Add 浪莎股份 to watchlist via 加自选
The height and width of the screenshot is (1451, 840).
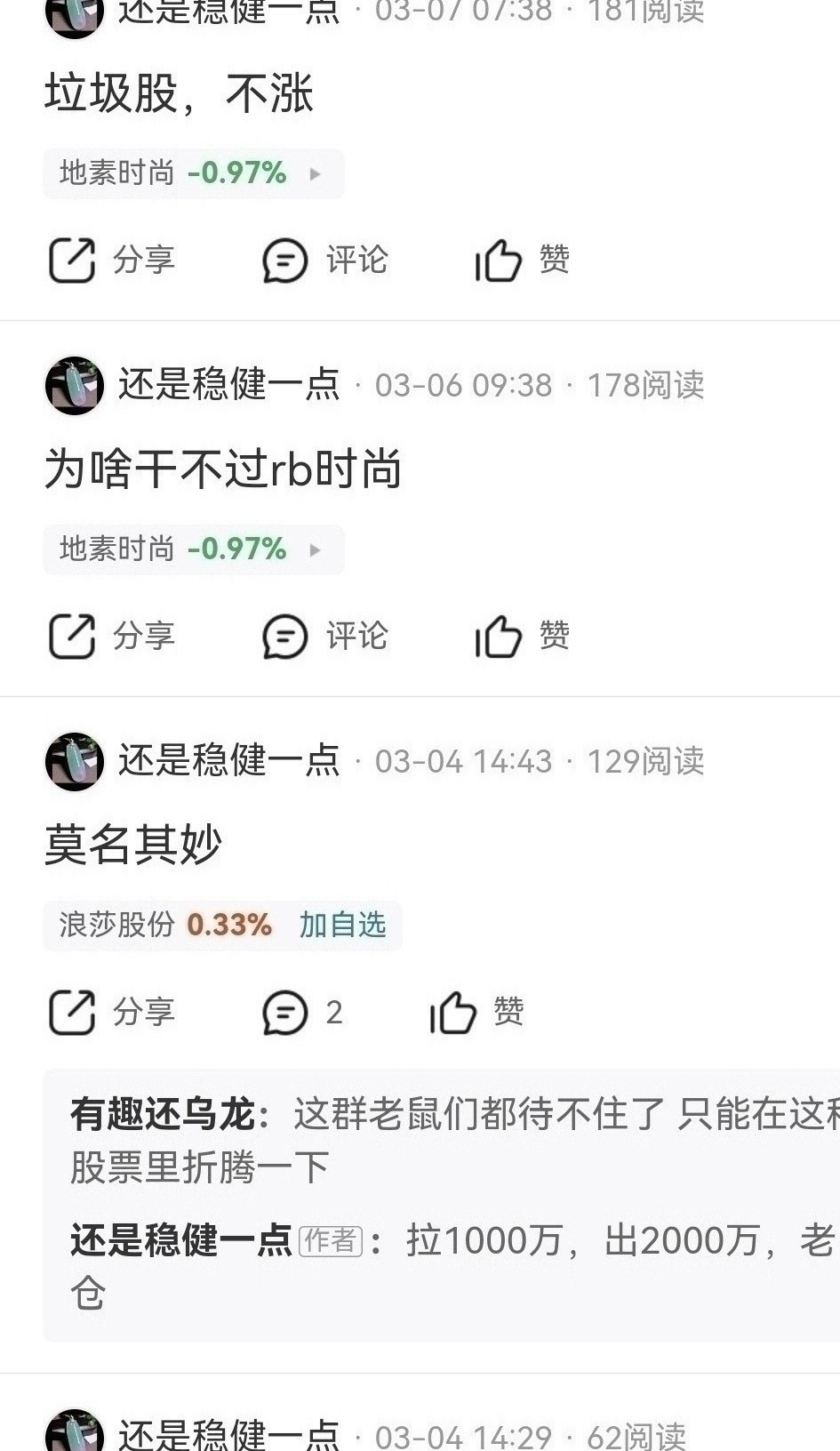(342, 925)
